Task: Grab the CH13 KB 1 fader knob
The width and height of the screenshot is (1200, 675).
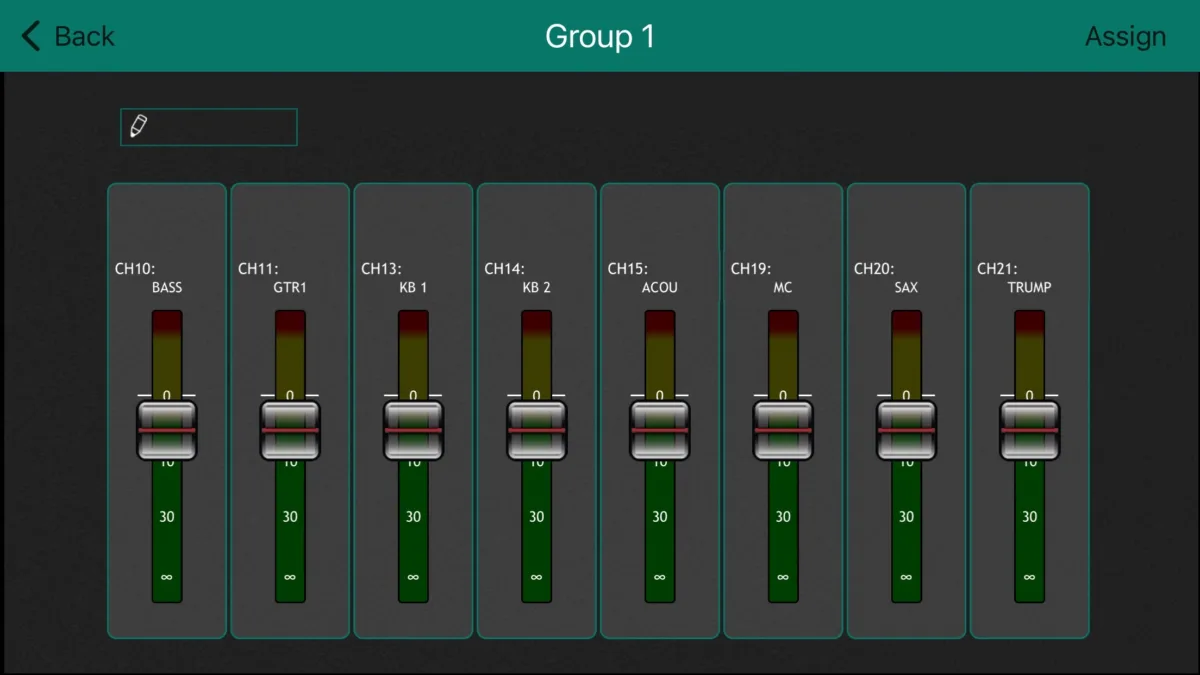Action: coord(413,430)
